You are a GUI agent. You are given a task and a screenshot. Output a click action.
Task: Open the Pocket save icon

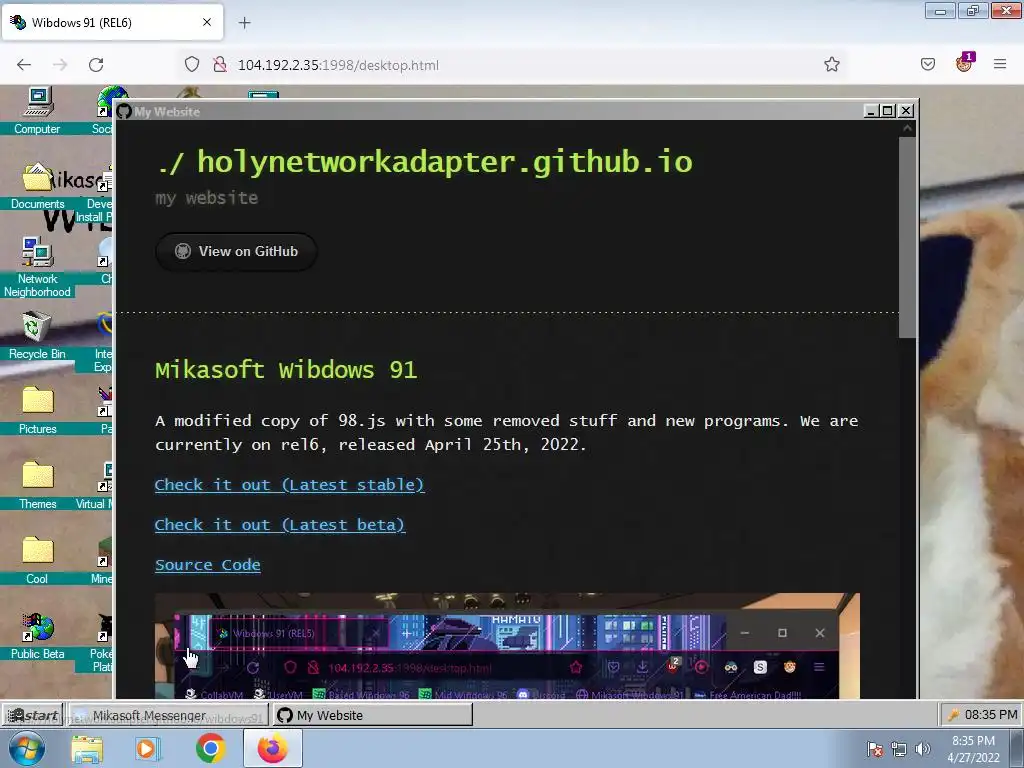tap(928, 65)
